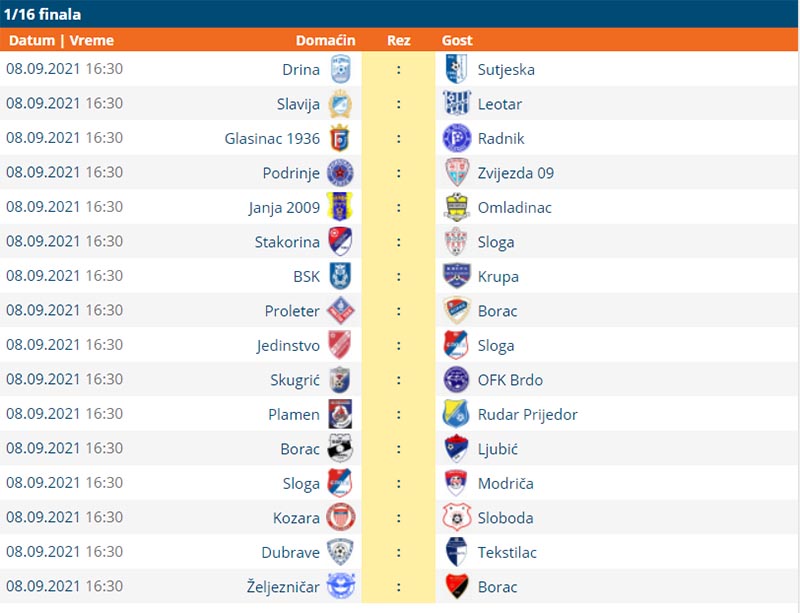
Task: Open the Podrinje team name link
Action: click(x=291, y=173)
